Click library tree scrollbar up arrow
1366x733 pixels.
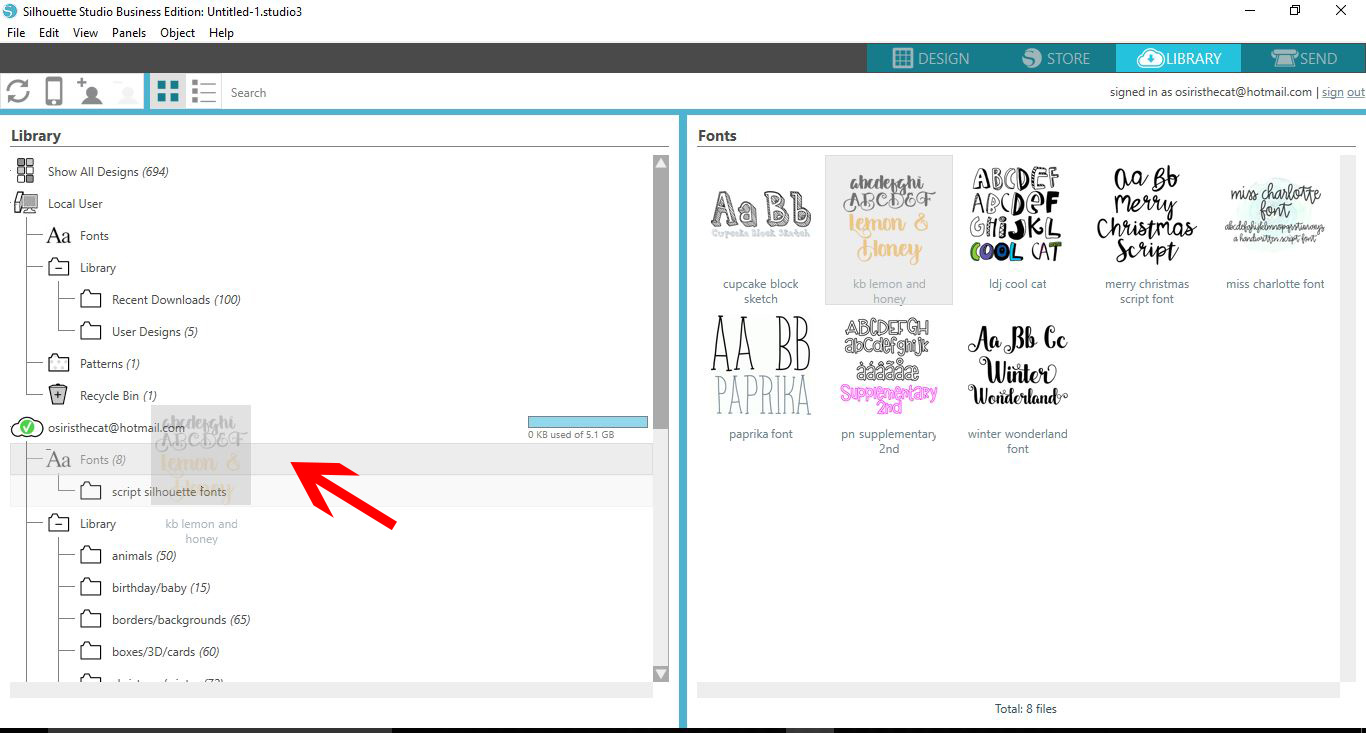[x=660, y=162]
